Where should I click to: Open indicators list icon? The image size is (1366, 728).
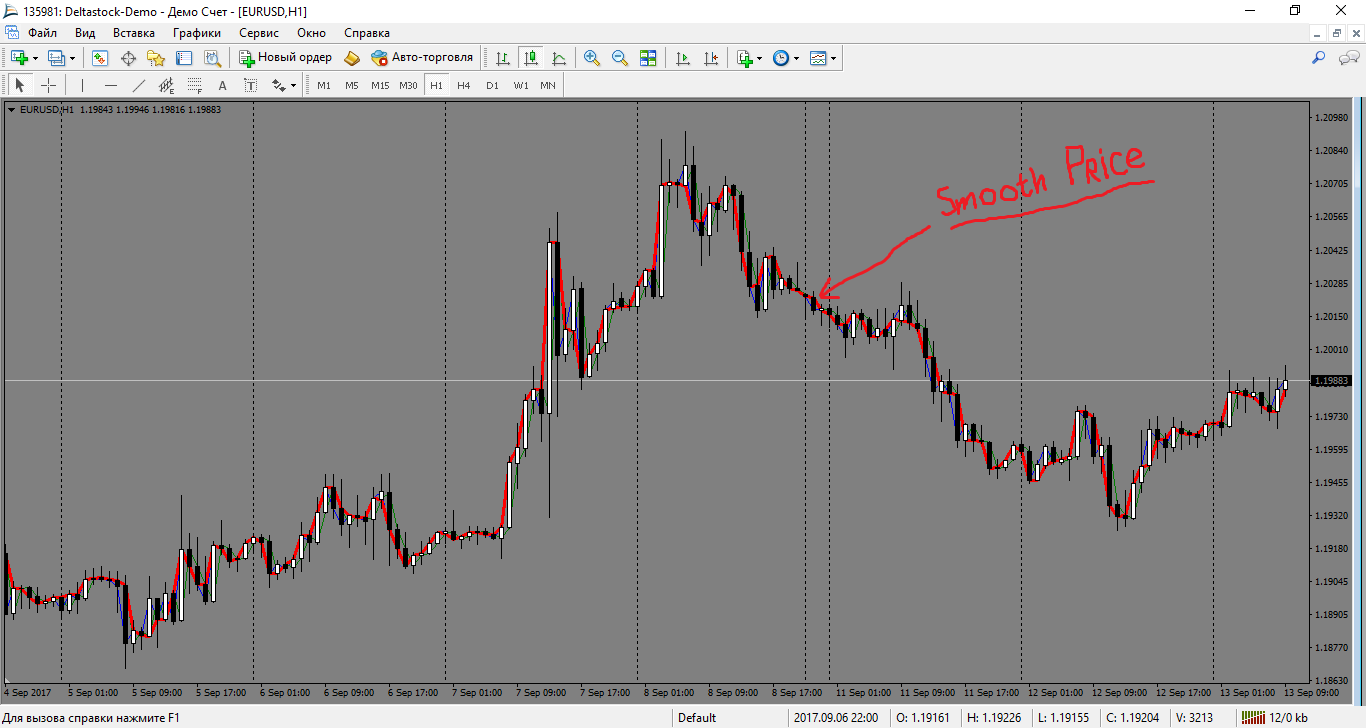pos(744,58)
